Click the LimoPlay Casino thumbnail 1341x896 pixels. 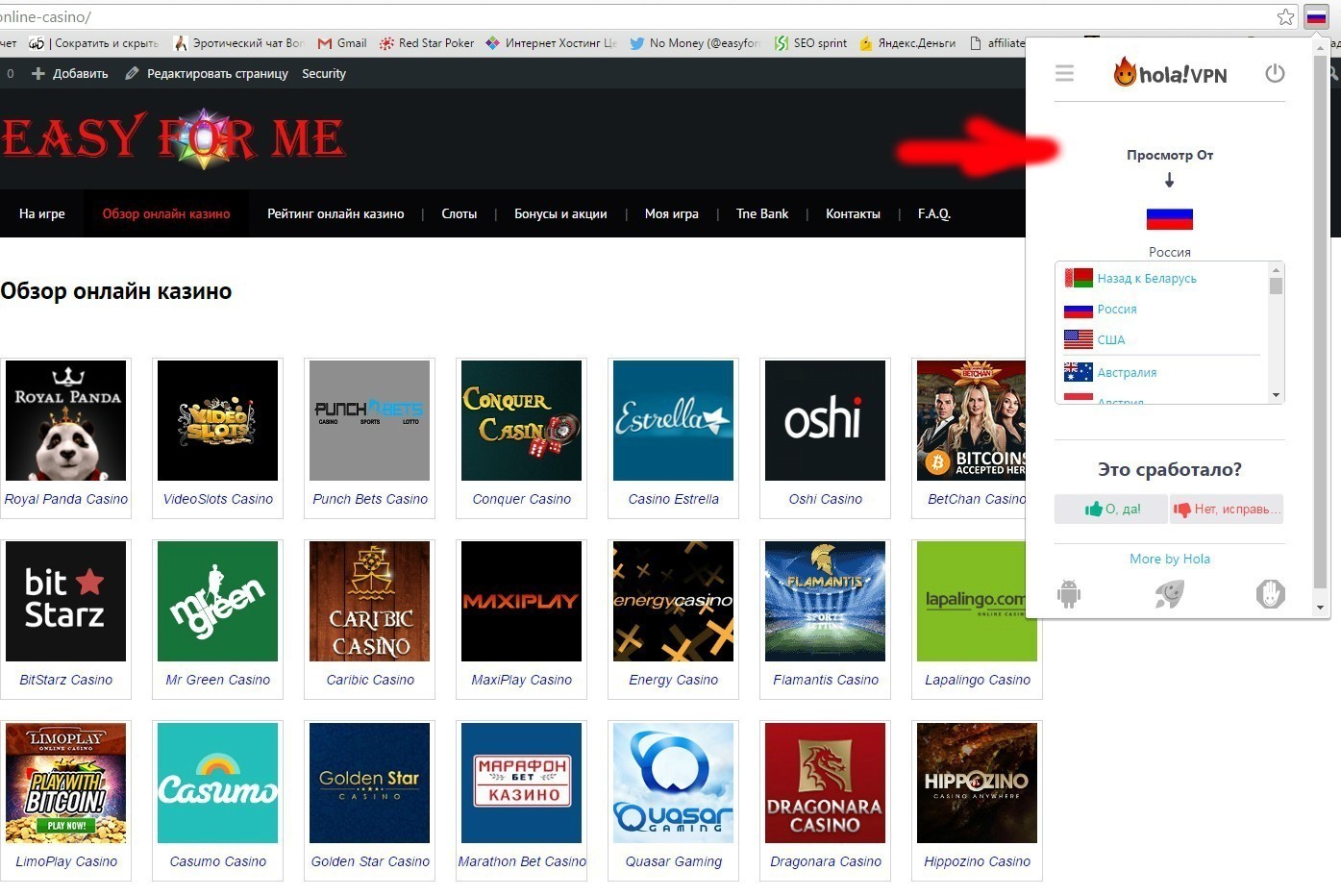(x=66, y=783)
